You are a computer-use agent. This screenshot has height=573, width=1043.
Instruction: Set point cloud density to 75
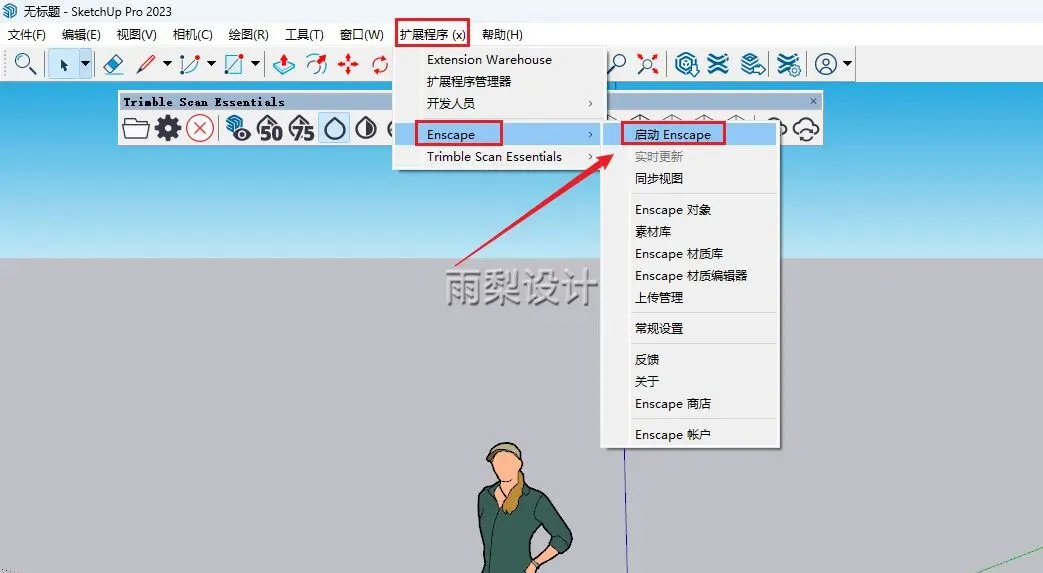coord(301,128)
